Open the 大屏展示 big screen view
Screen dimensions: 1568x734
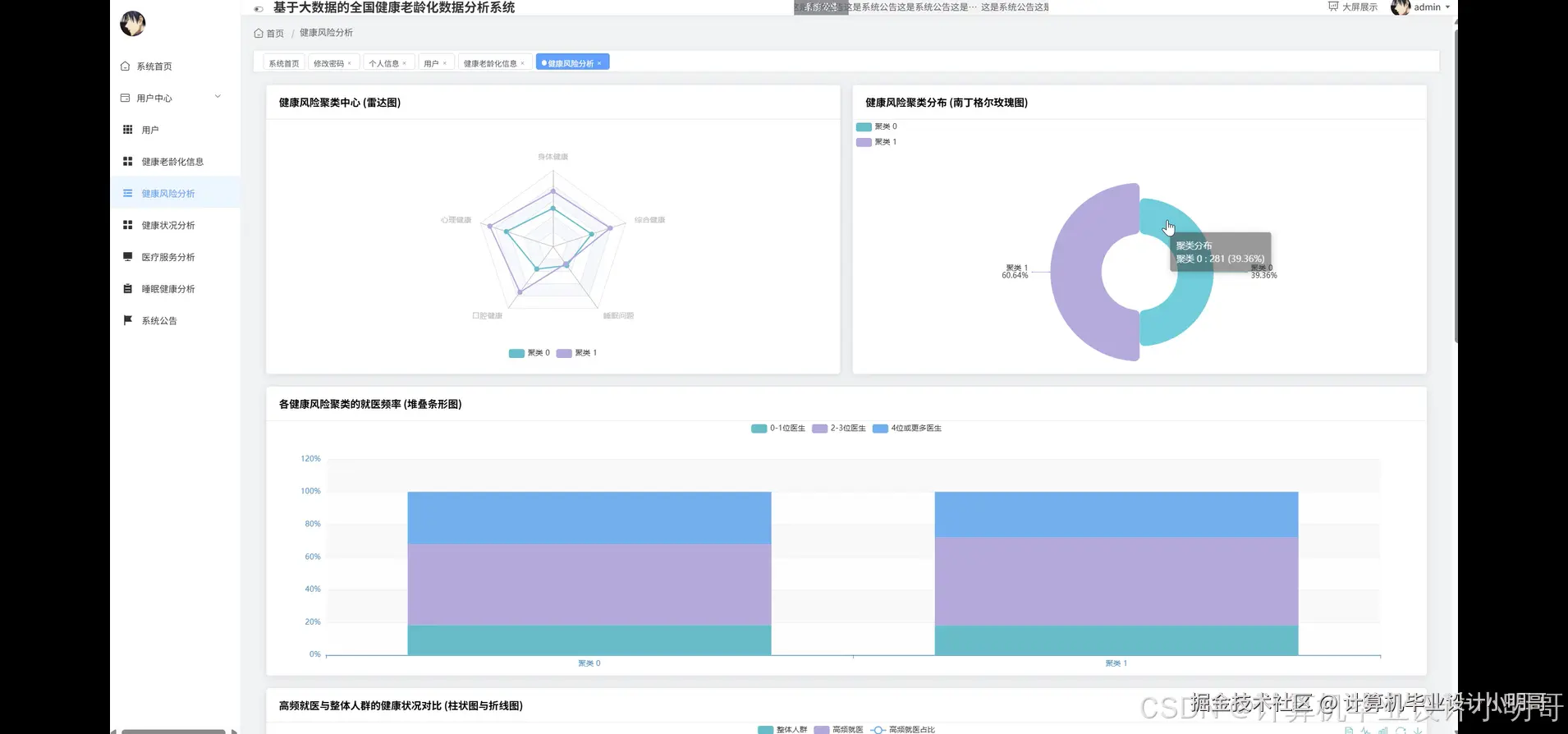click(x=1353, y=7)
